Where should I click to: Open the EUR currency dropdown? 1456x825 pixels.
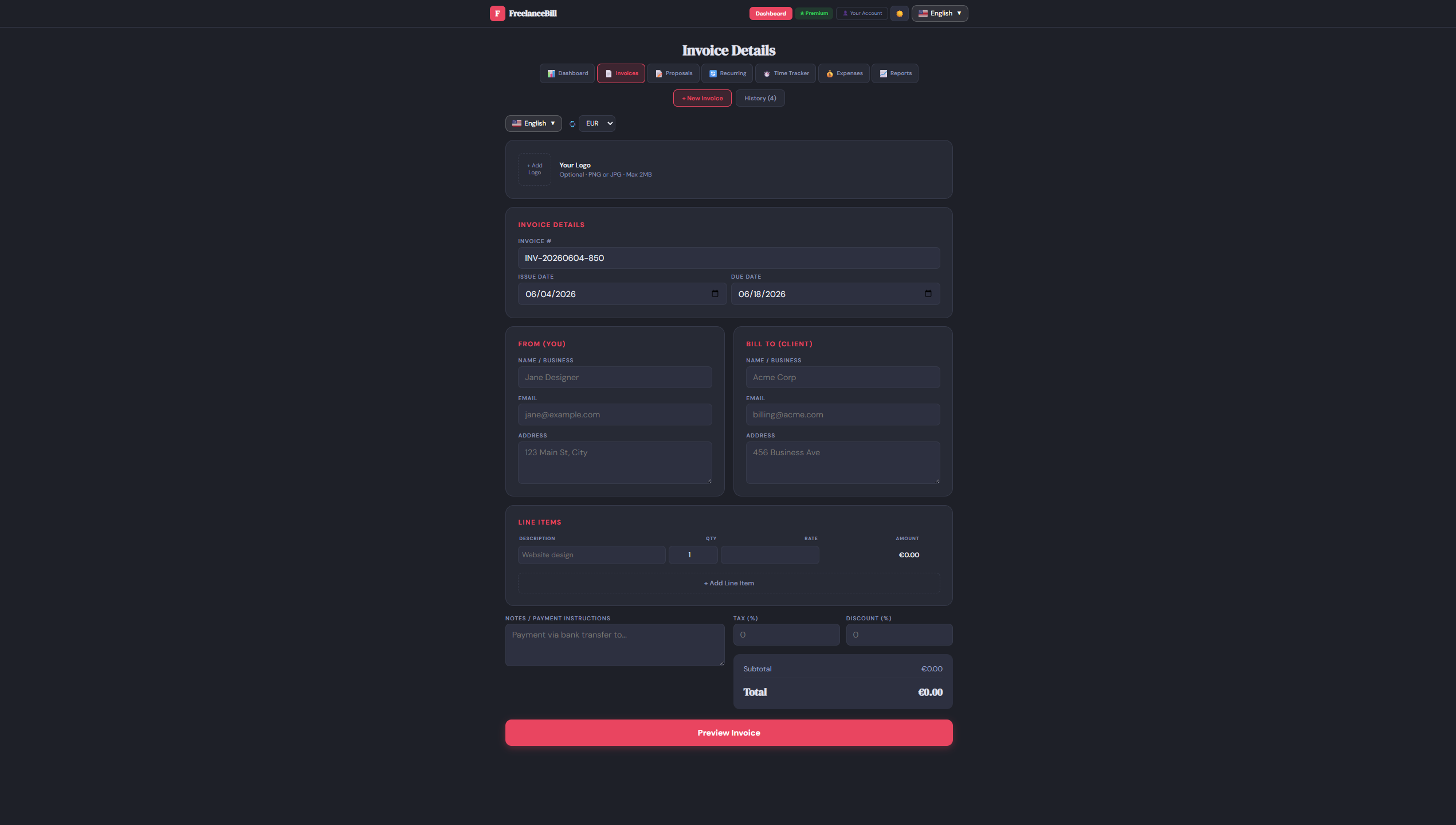pos(596,123)
